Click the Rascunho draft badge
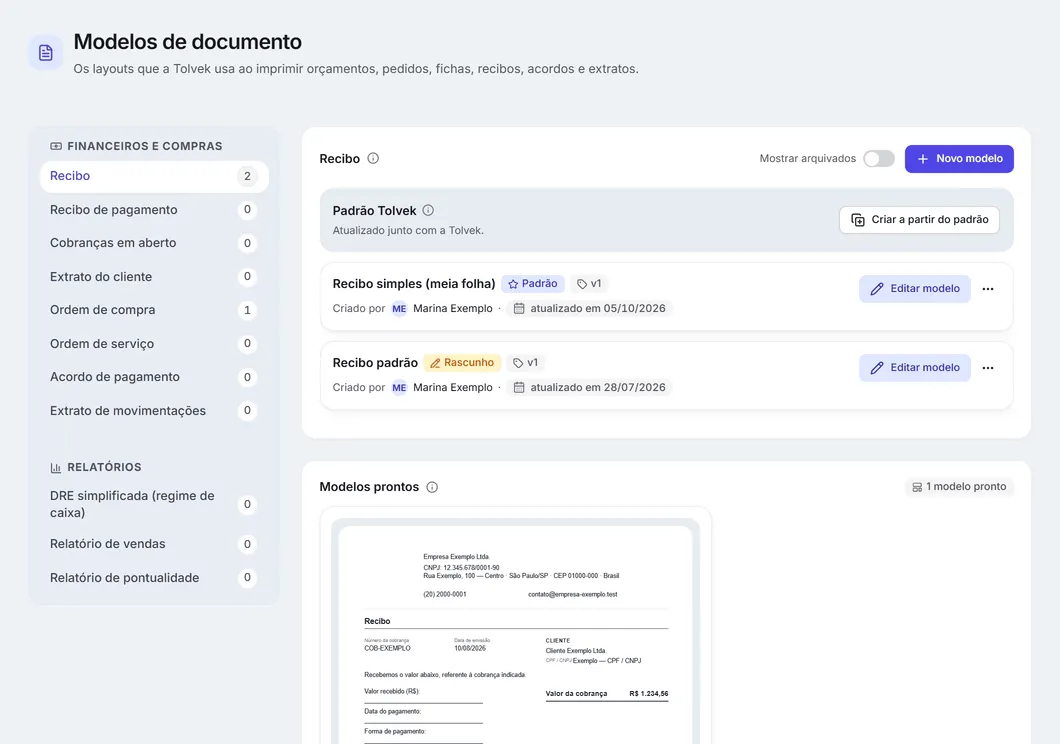1060x744 pixels. (462, 363)
